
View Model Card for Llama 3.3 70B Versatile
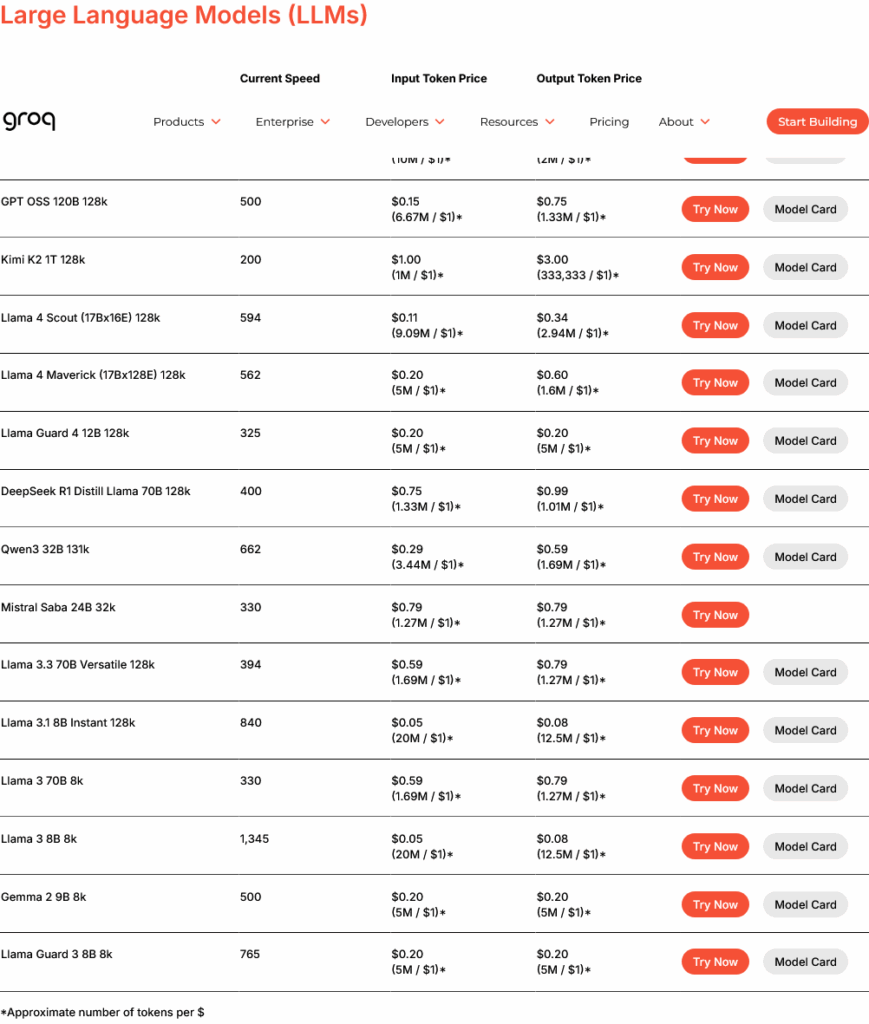805,673
